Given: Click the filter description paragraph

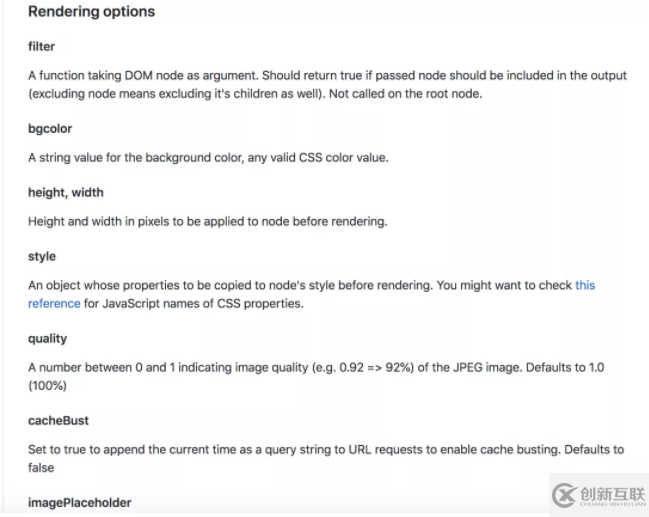Looking at the screenshot, I should [327, 84].
